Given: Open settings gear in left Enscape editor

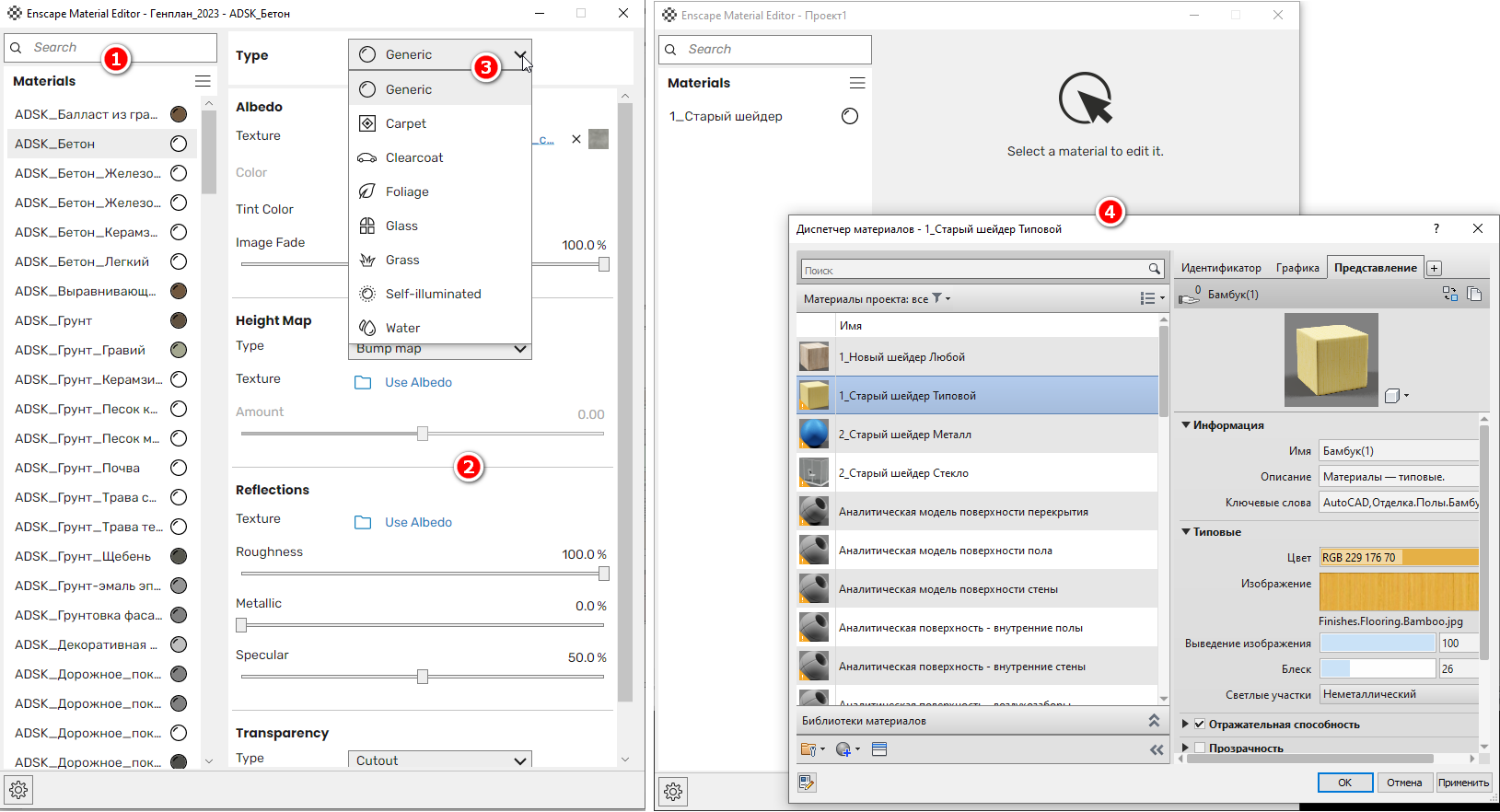Looking at the screenshot, I should click(18, 790).
